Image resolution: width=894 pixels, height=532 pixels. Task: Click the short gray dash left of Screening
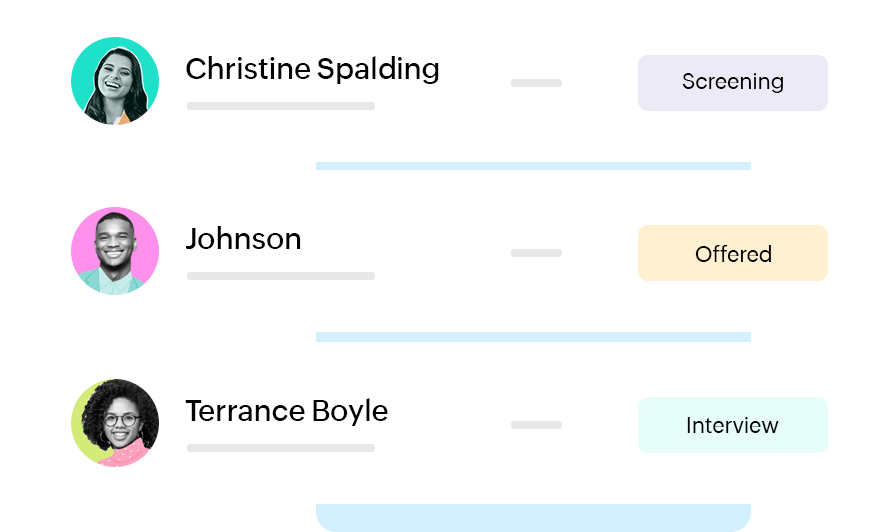point(536,83)
